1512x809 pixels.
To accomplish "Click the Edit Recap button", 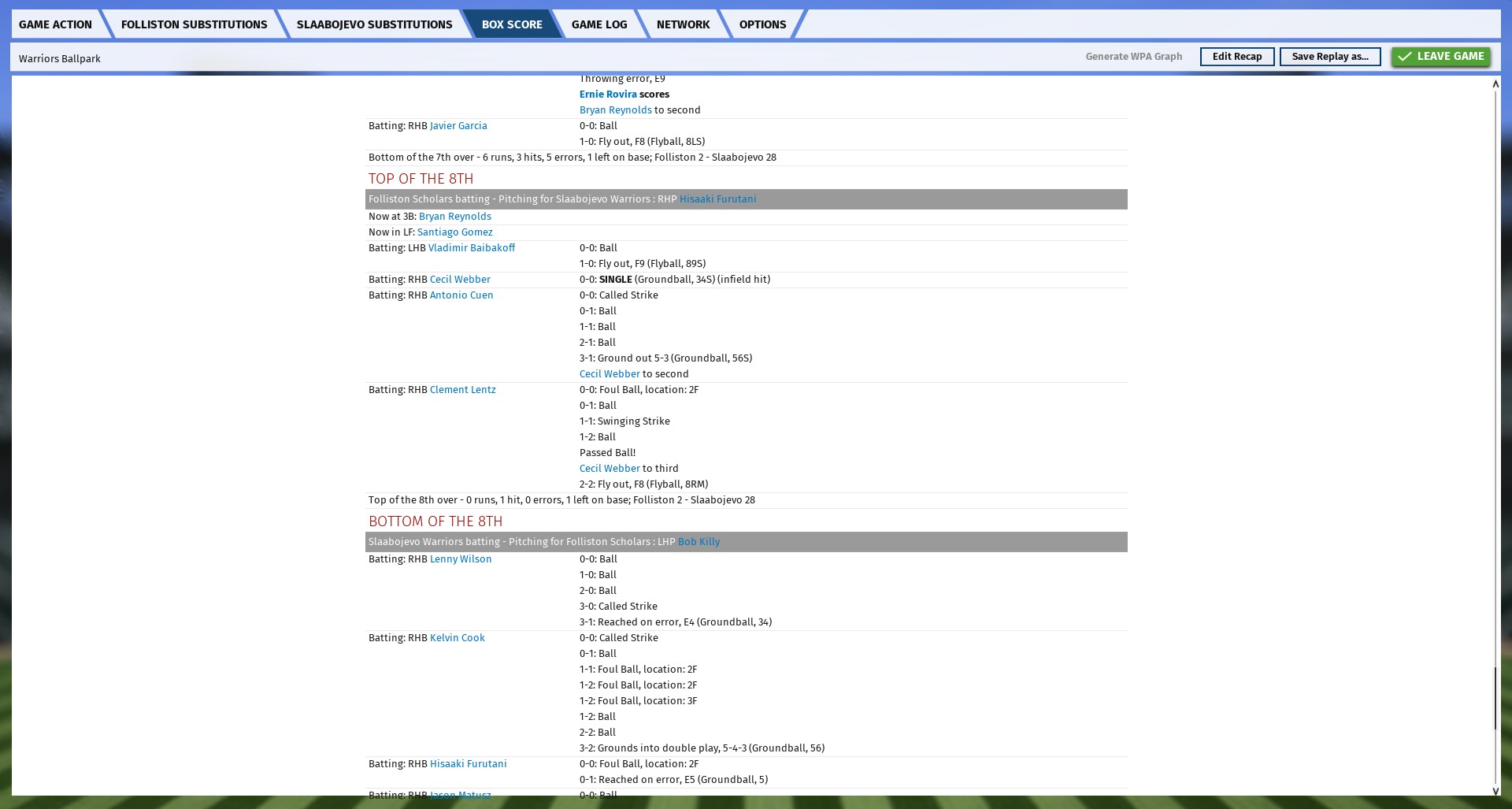I will pos(1236,57).
